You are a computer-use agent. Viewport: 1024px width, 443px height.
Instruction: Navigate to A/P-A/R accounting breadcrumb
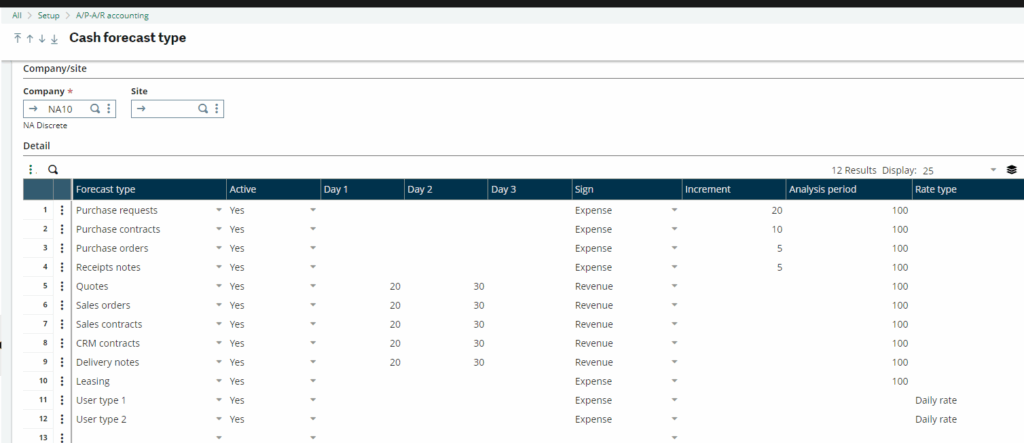tap(112, 15)
